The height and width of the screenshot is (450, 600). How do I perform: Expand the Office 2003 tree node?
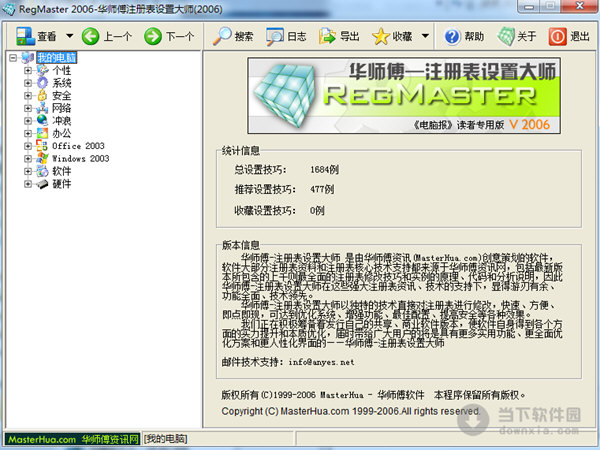[x=28, y=146]
